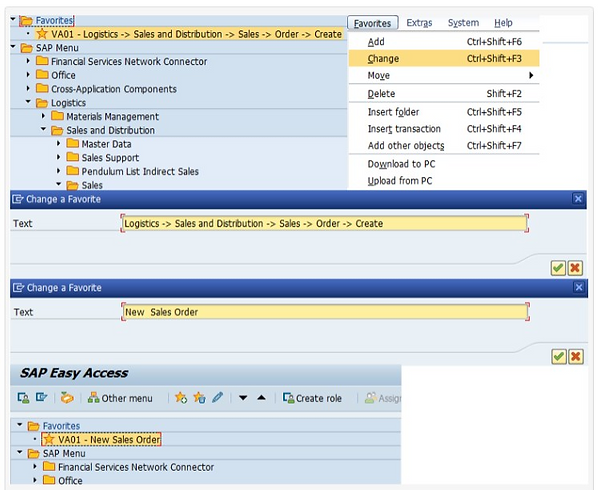Click the star icon of VA01 New Sales Order
Image resolution: width=600 pixels, height=490 pixels.
(49, 440)
